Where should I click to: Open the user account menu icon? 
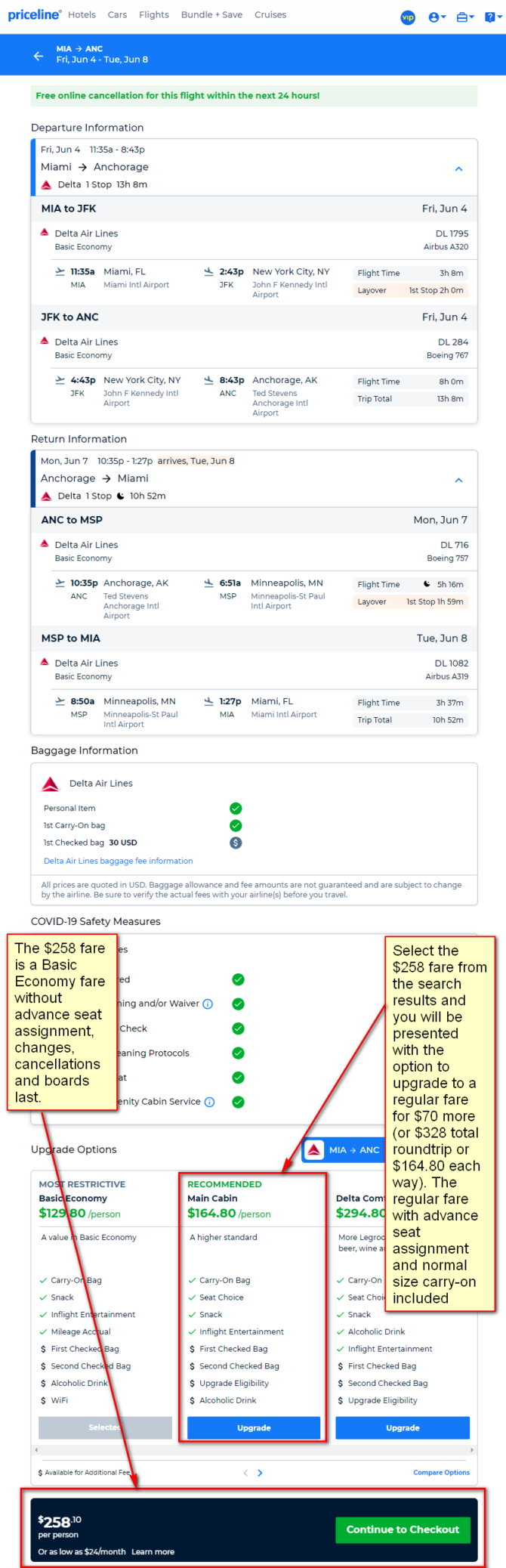click(437, 17)
